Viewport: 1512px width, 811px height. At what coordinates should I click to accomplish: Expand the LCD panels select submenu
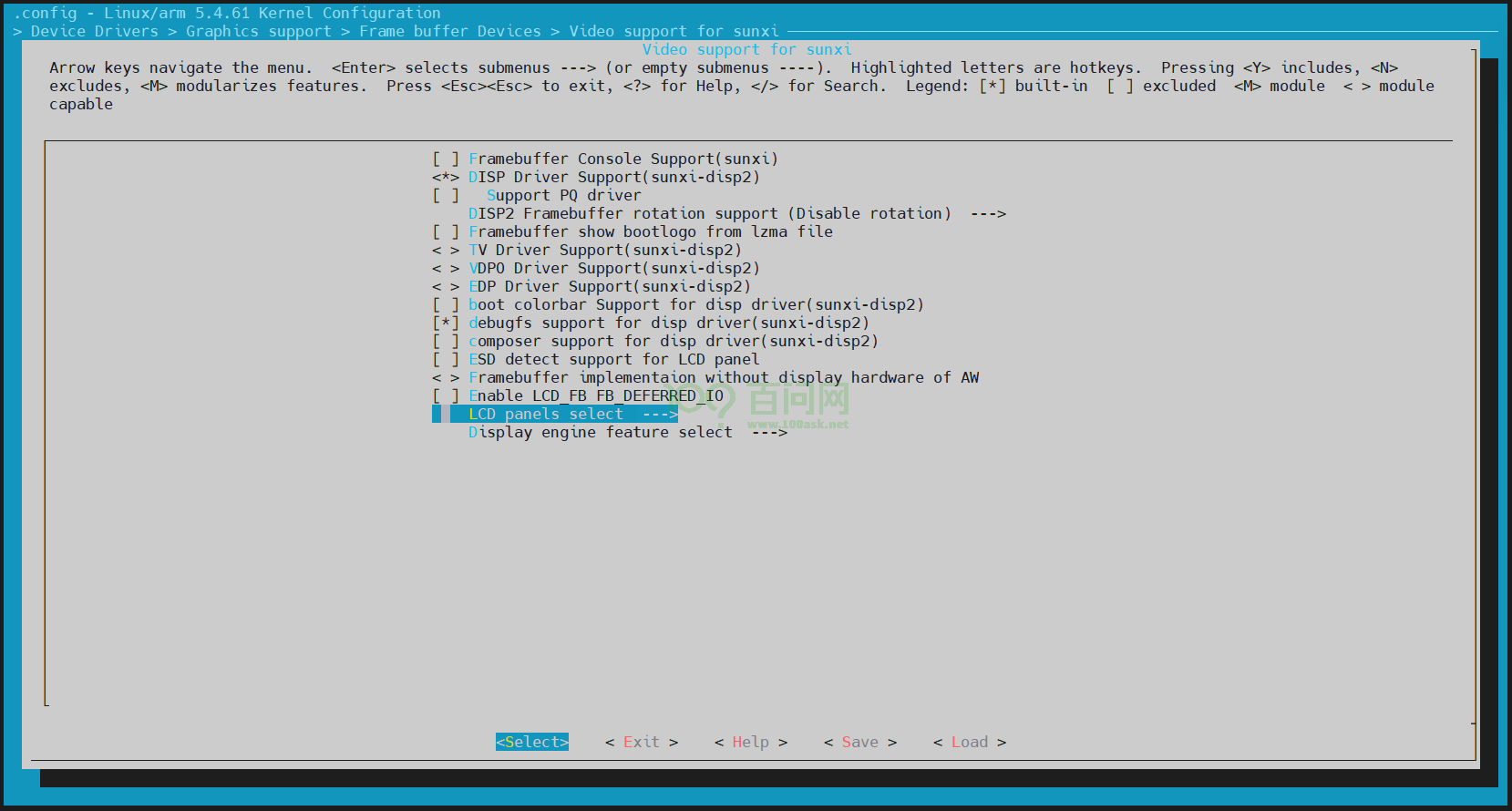pyautogui.click(x=572, y=414)
